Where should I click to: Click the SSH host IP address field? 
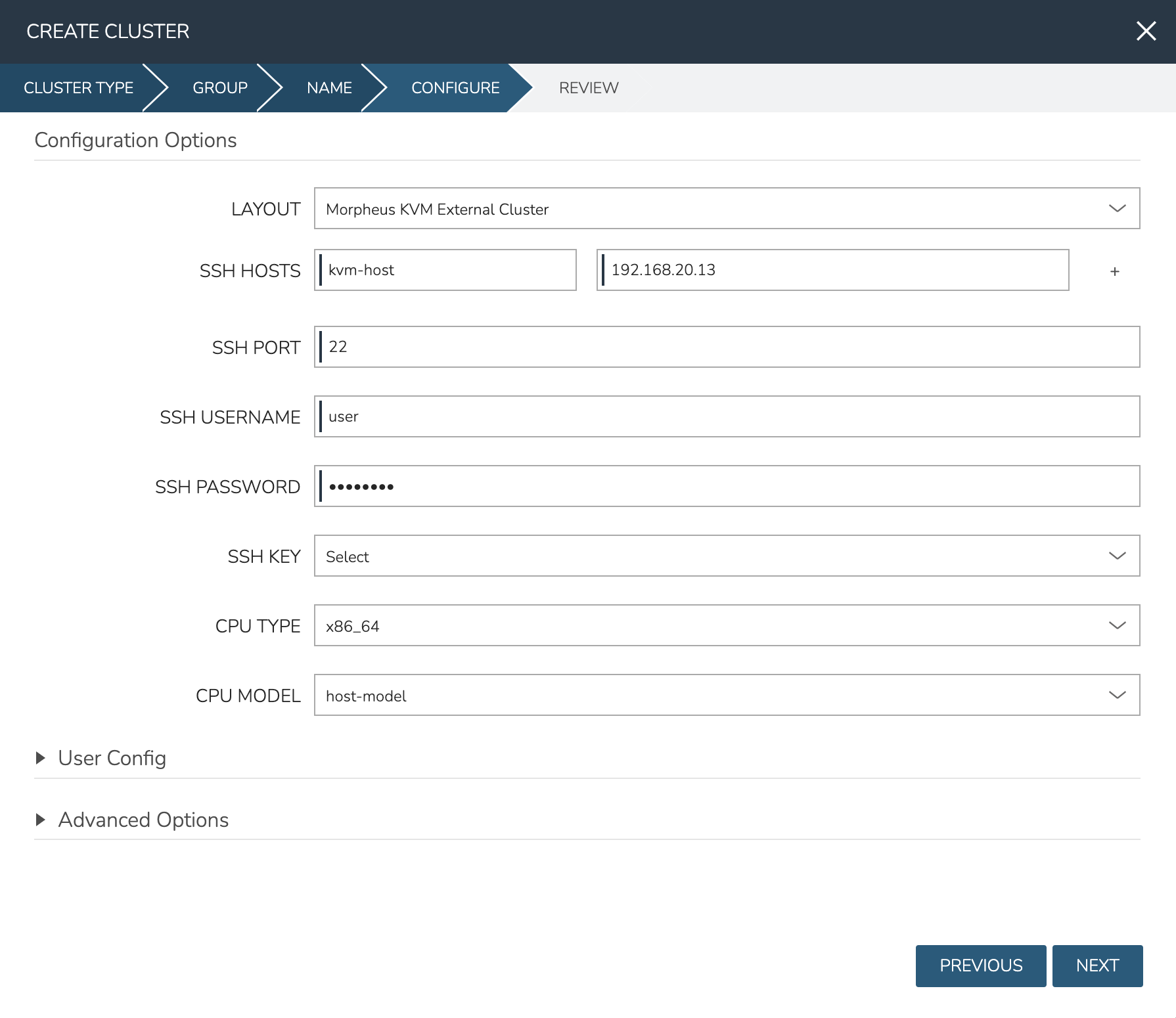833,270
